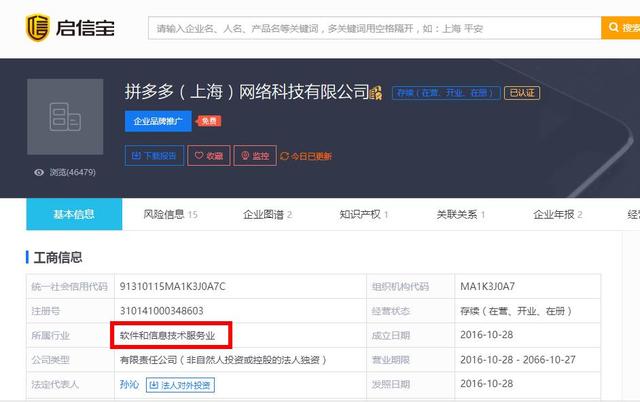Image resolution: width=640 pixels, height=402 pixels.
Task: Click the 工商信息 section heading
Action: (x=58, y=258)
